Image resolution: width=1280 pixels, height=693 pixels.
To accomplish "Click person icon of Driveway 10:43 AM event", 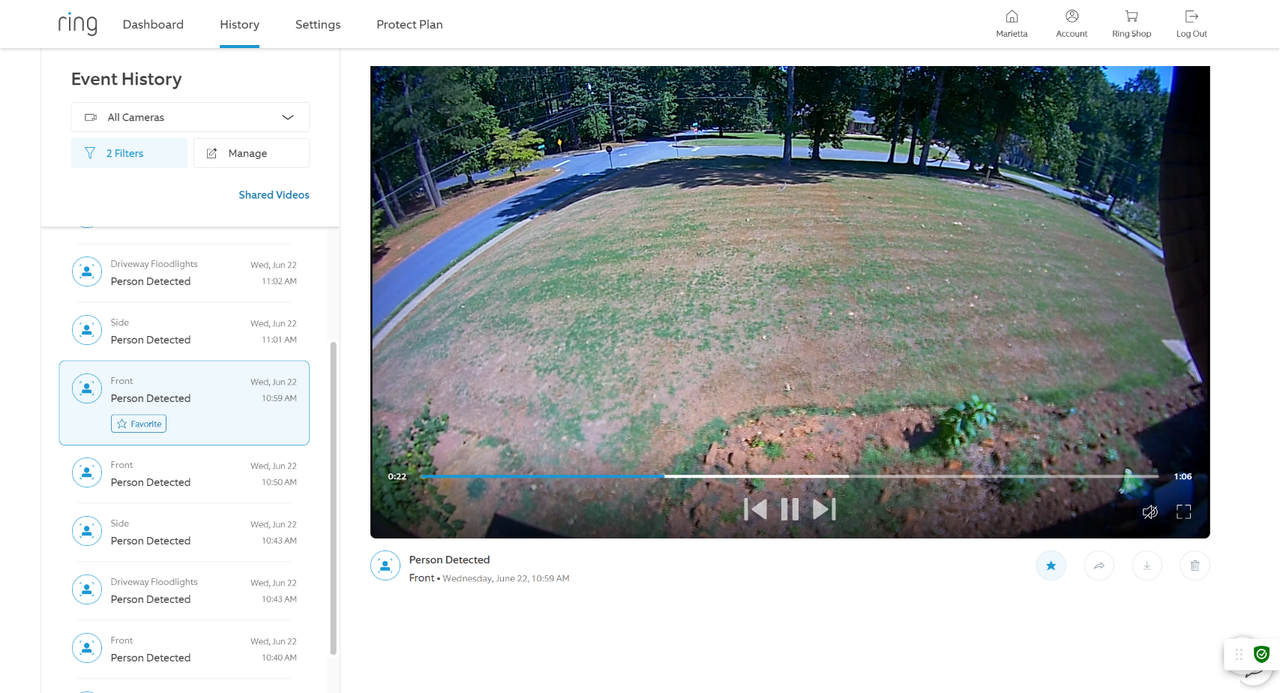I will [87, 589].
